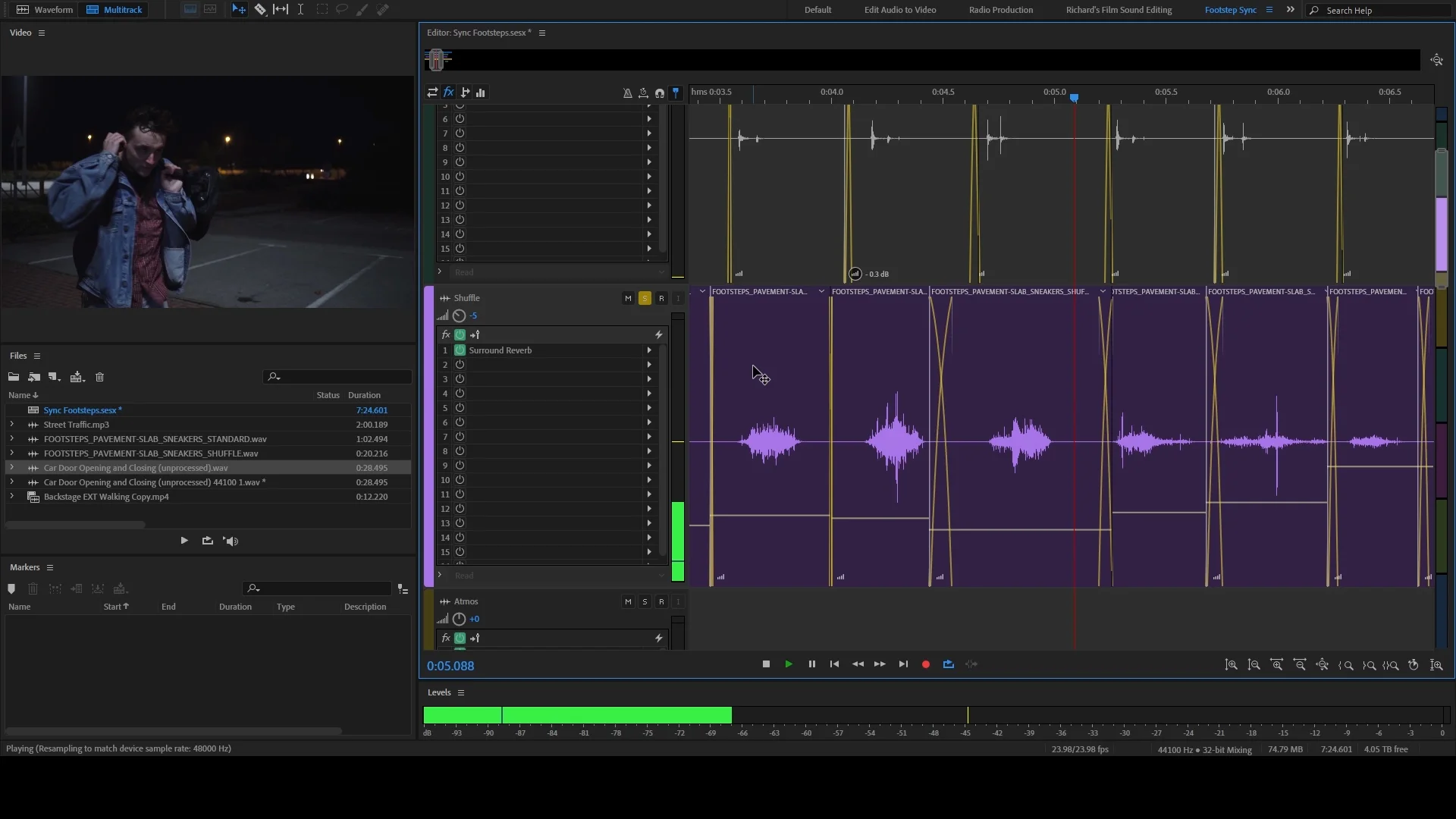Click the Import File icon in Files panel
This screenshot has height=819, width=1456.
(34, 377)
